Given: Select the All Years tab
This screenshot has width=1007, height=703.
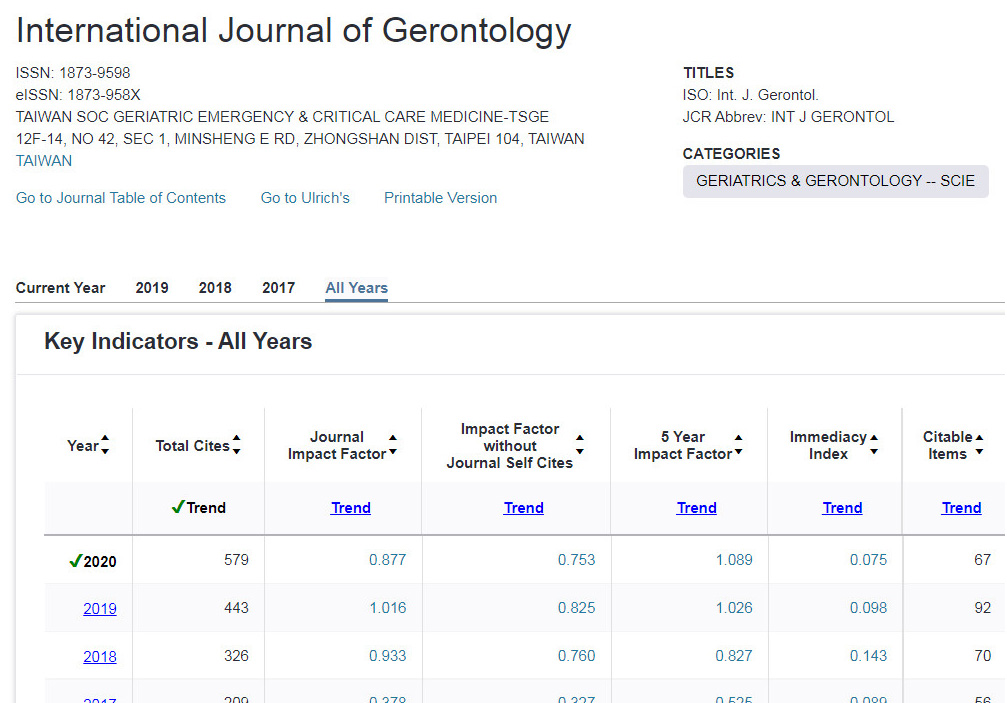Looking at the screenshot, I should tap(356, 288).
